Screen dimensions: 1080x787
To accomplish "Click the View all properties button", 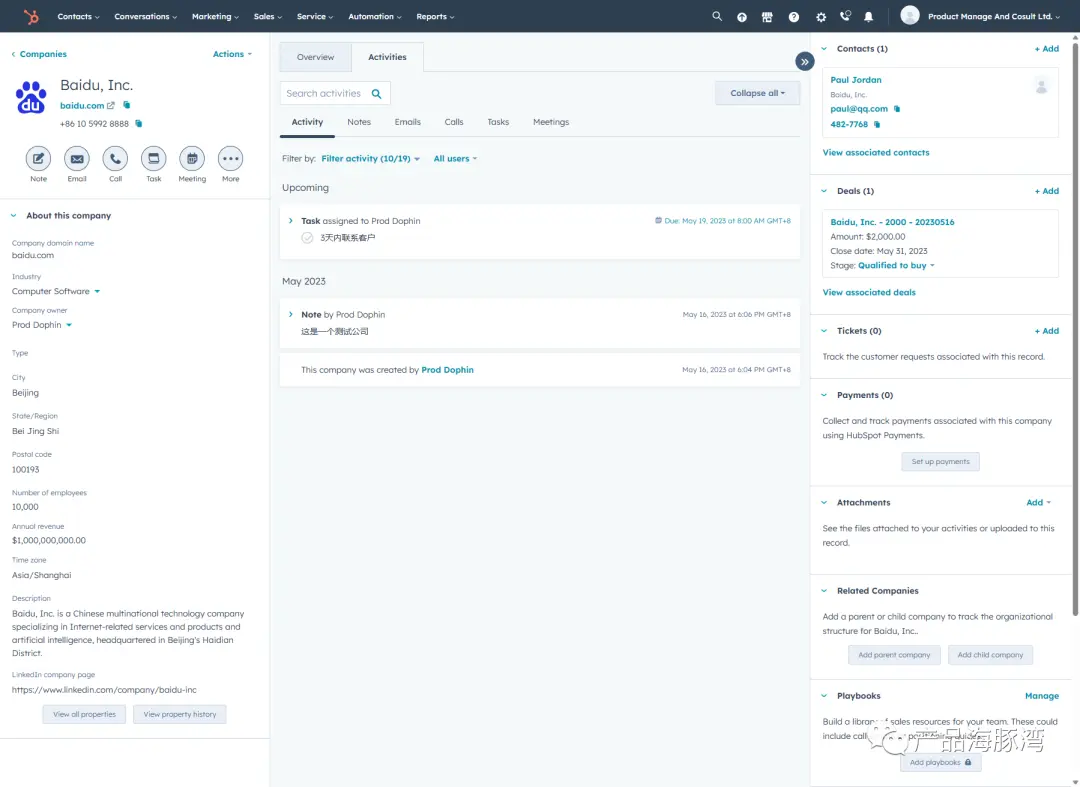I will point(84,714).
